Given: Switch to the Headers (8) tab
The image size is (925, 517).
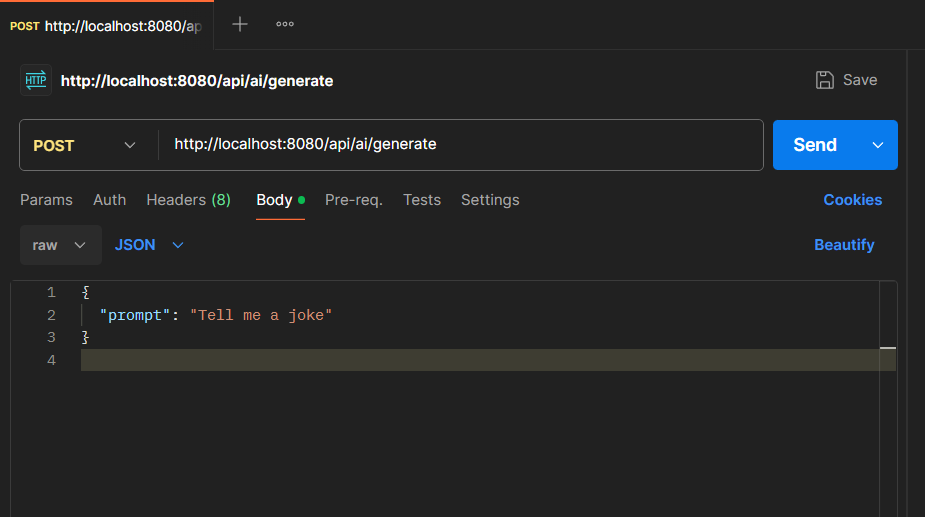Looking at the screenshot, I should coord(188,200).
